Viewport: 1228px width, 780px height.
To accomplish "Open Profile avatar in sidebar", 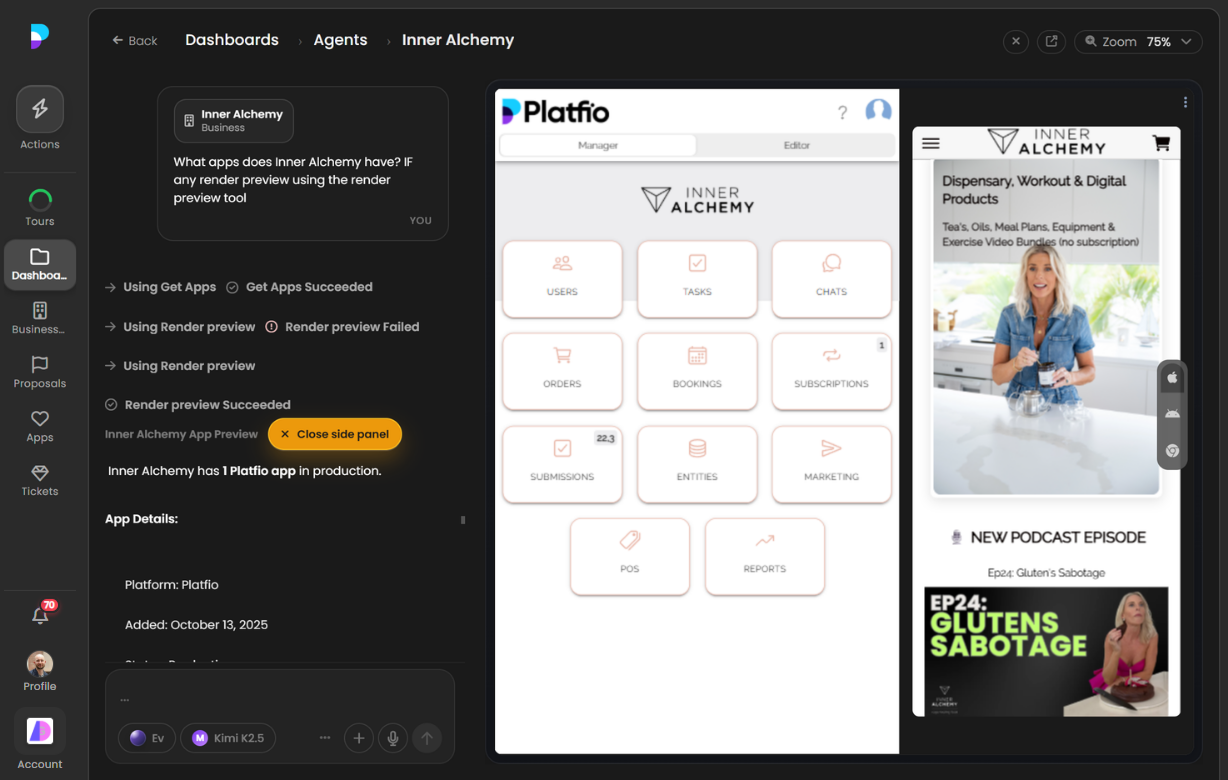I will 40,671.
